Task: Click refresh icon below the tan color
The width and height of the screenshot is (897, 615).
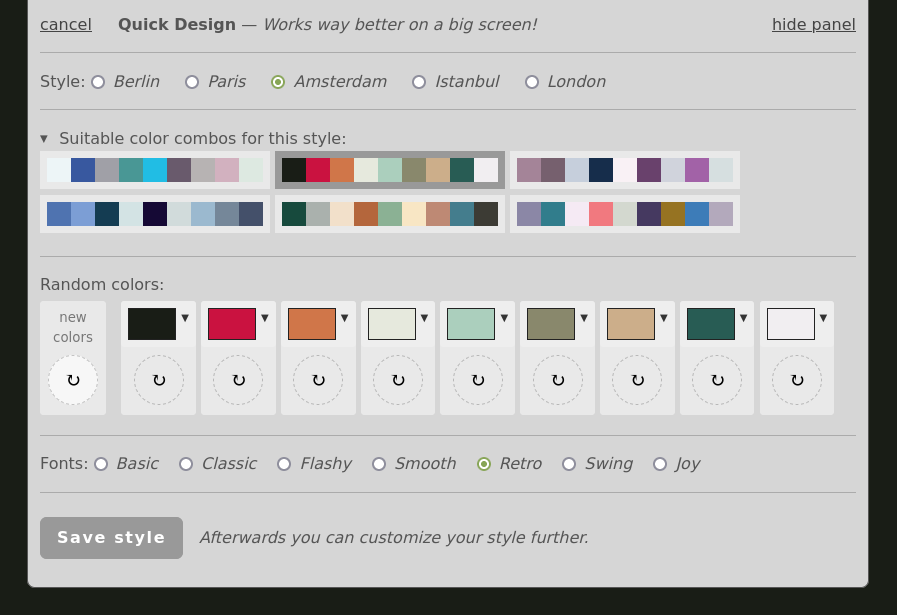Action: click(638, 380)
